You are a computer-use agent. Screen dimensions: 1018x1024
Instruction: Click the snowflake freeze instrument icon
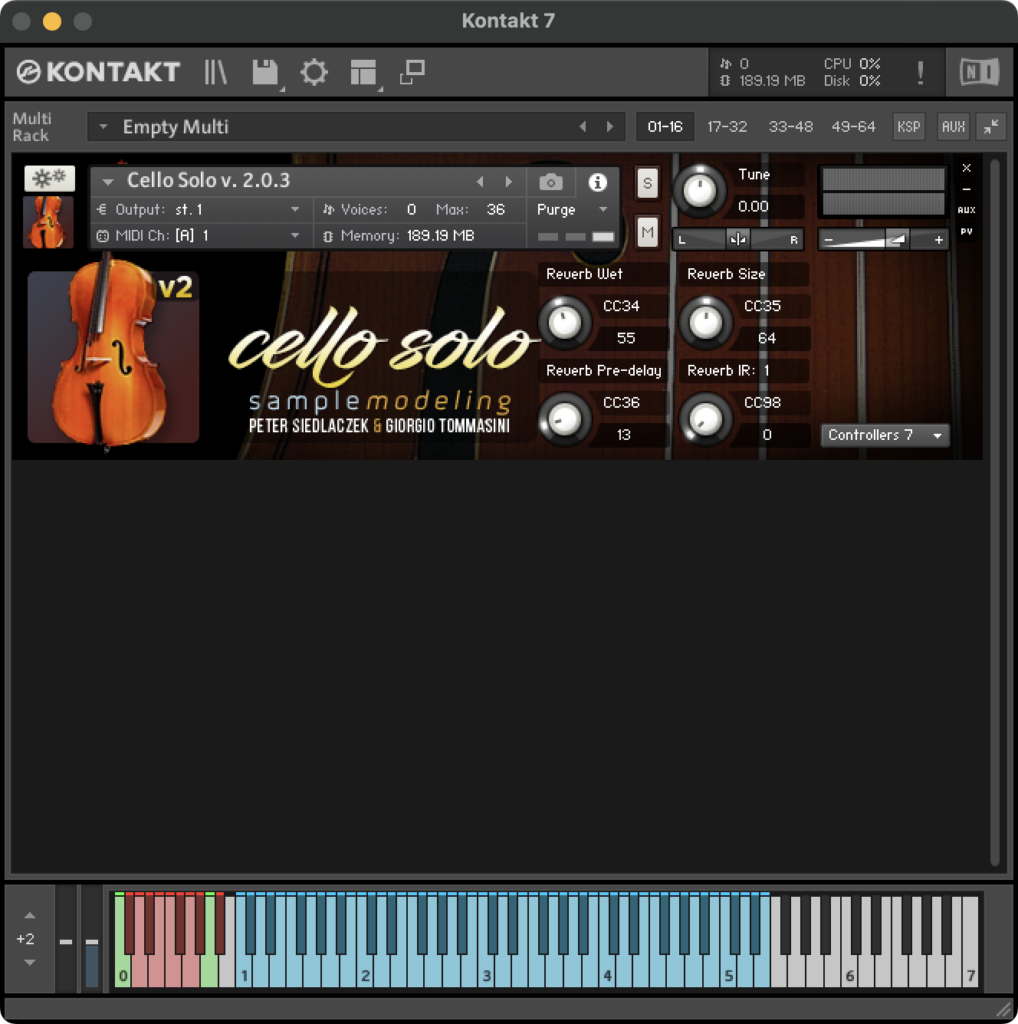(x=50, y=178)
